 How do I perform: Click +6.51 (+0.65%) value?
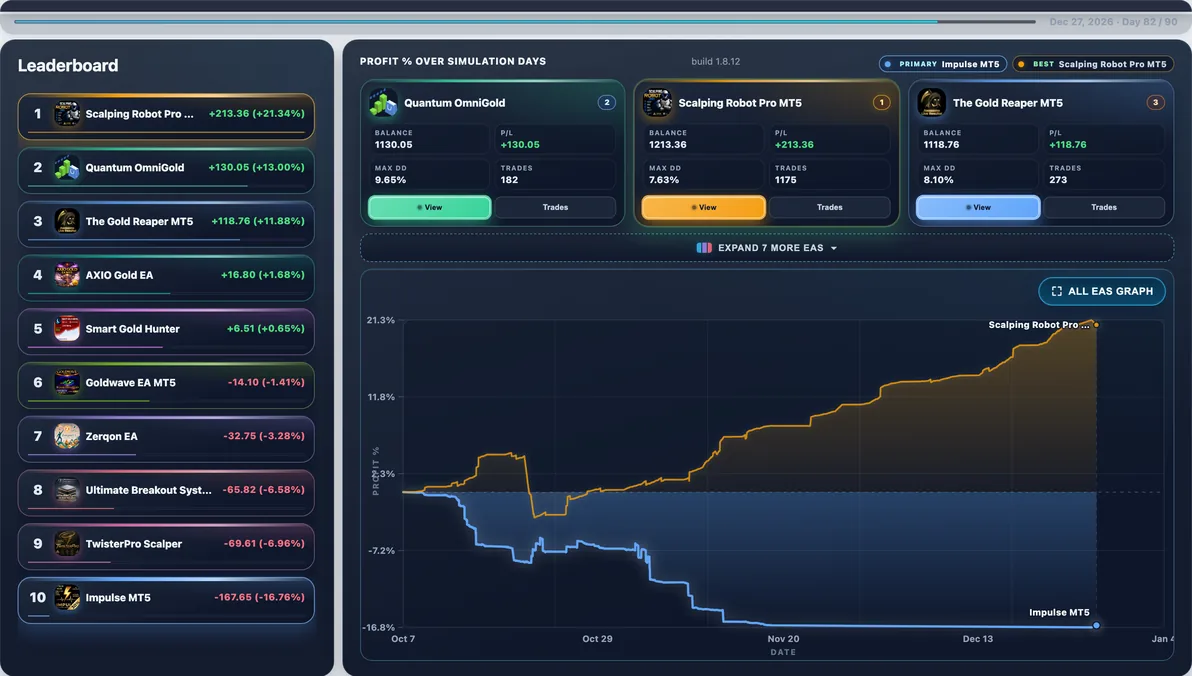point(265,328)
